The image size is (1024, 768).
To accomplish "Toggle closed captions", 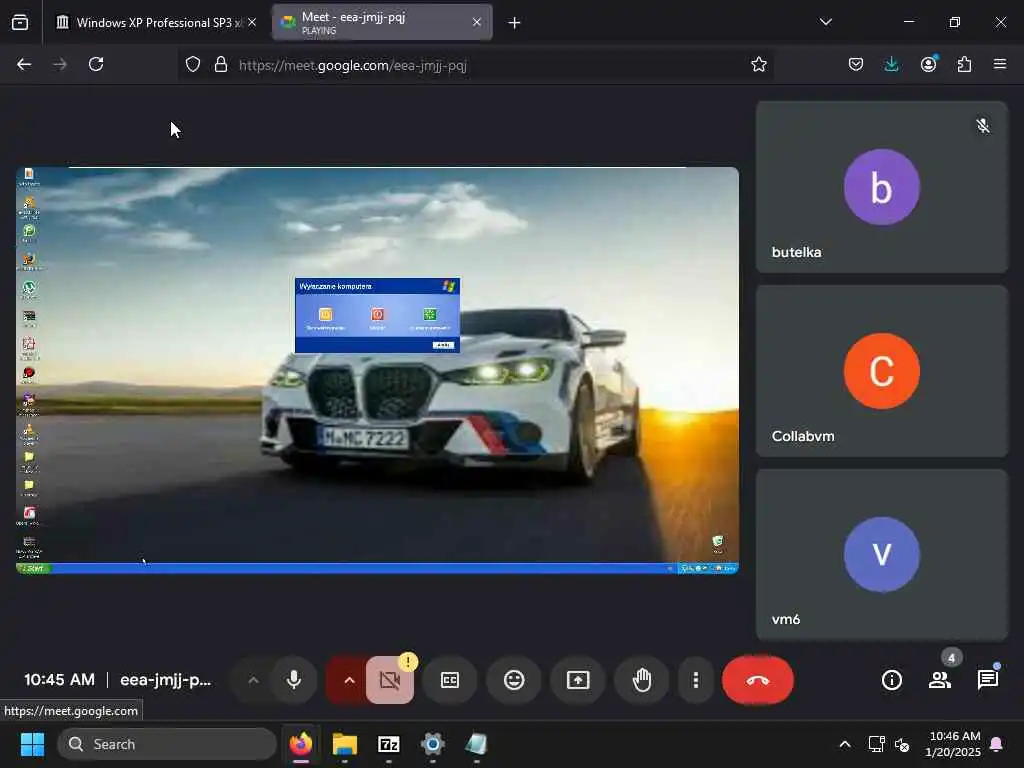I will point(450,680).
